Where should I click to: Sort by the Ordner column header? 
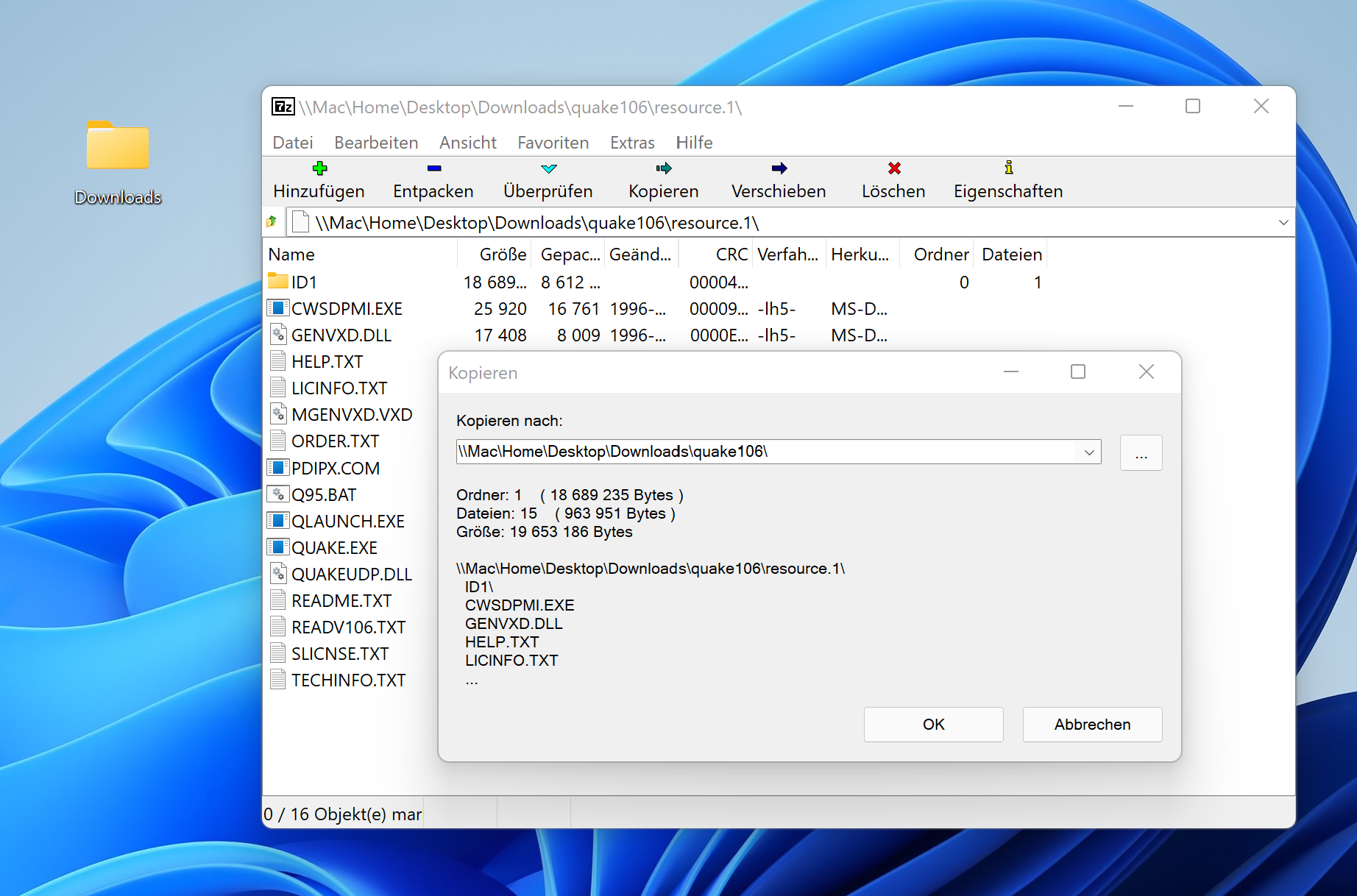pyautogui.click(x=937, y=255)
